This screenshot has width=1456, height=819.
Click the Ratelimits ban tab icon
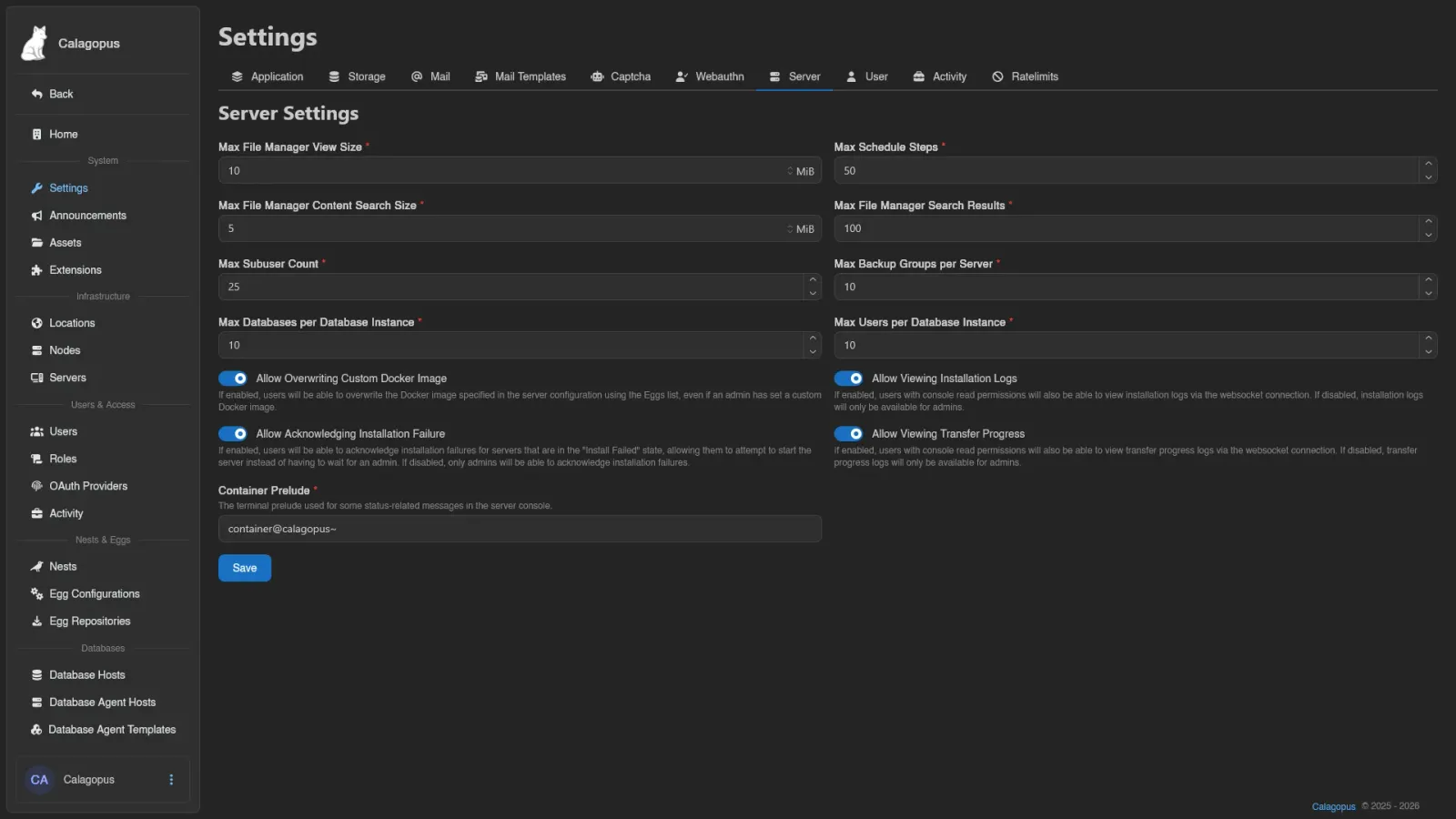tap(998, 76)
